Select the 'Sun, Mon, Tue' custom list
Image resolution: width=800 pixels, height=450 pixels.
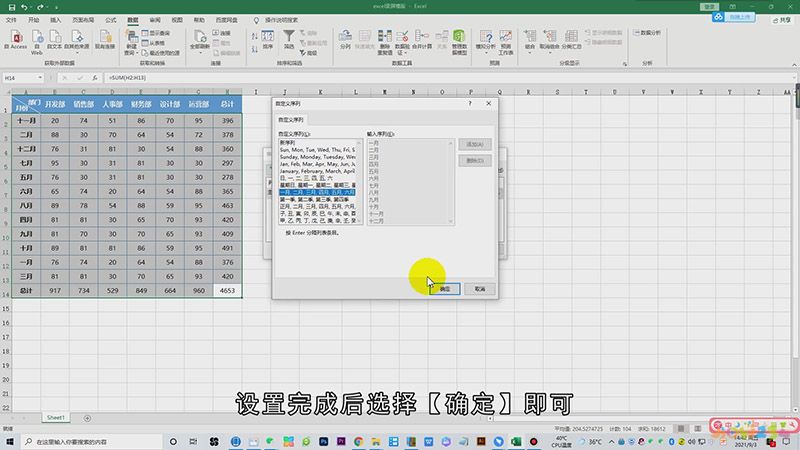(317, 150)
